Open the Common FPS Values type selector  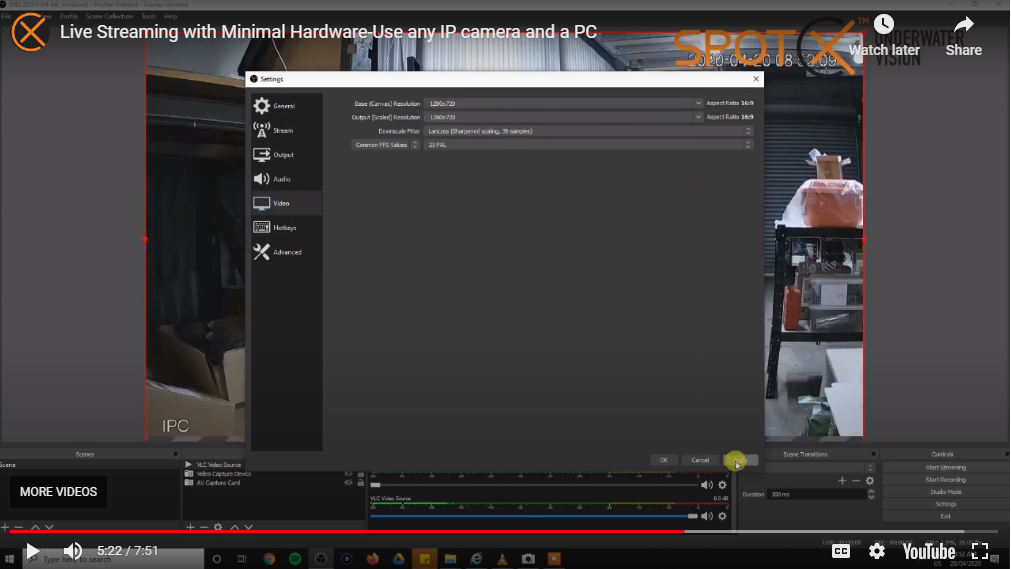[385, 145]
